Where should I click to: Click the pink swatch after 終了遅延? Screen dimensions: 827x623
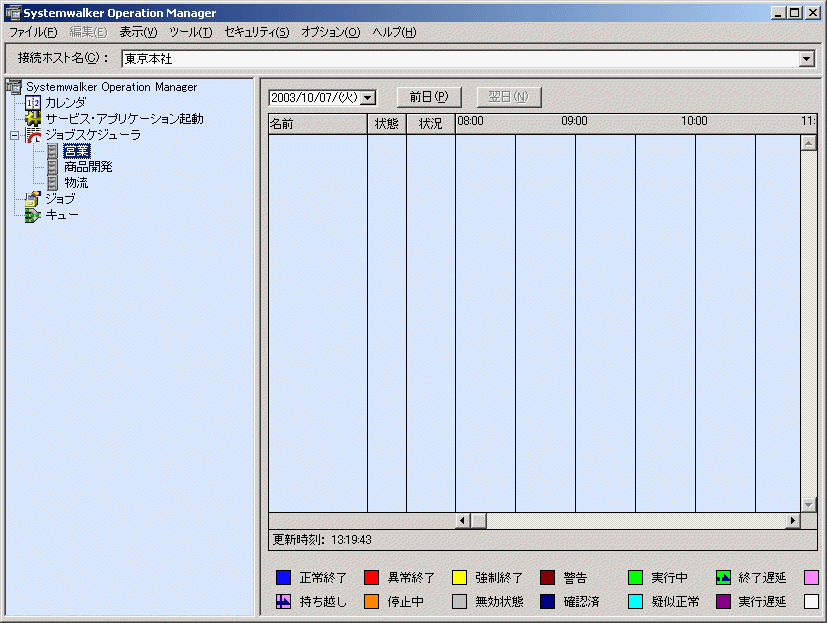[x=811, y=578]
